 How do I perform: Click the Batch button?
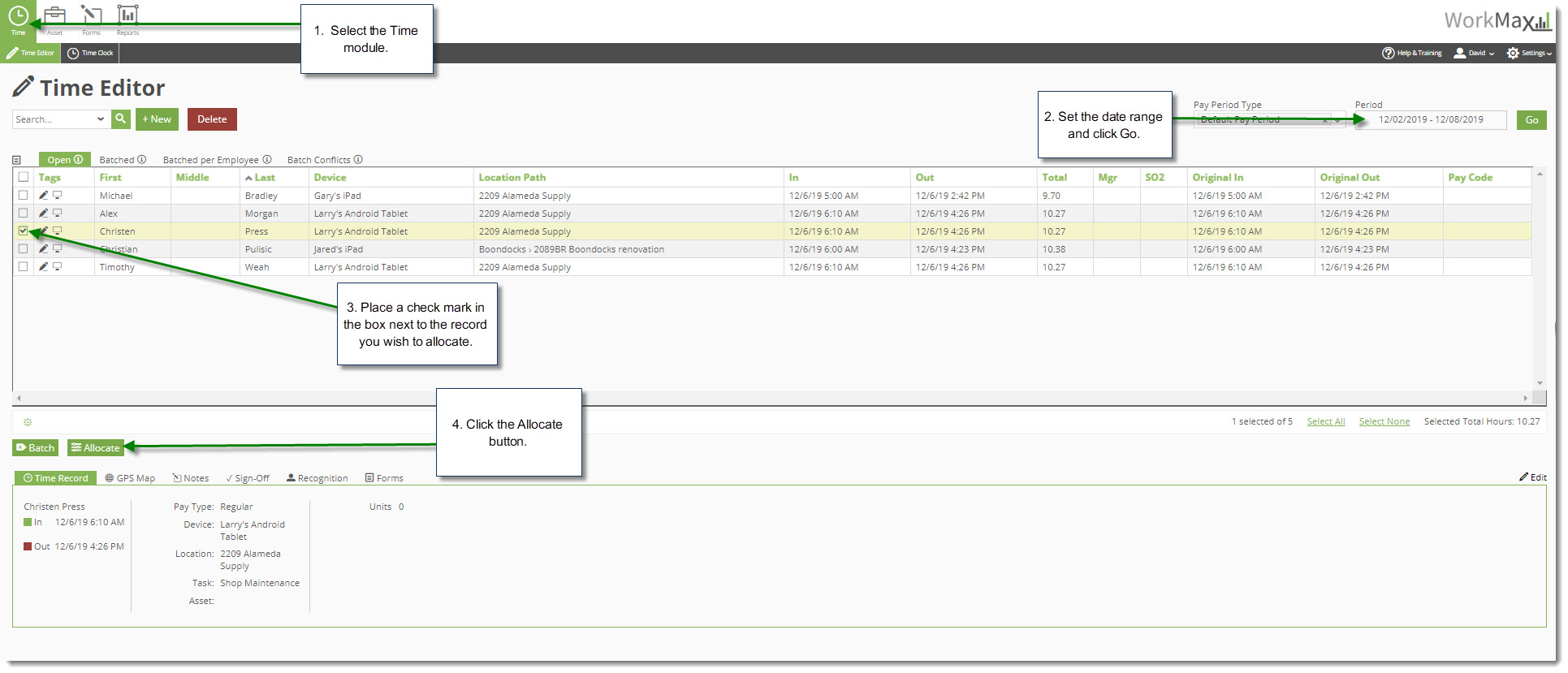tap(35, 448)
